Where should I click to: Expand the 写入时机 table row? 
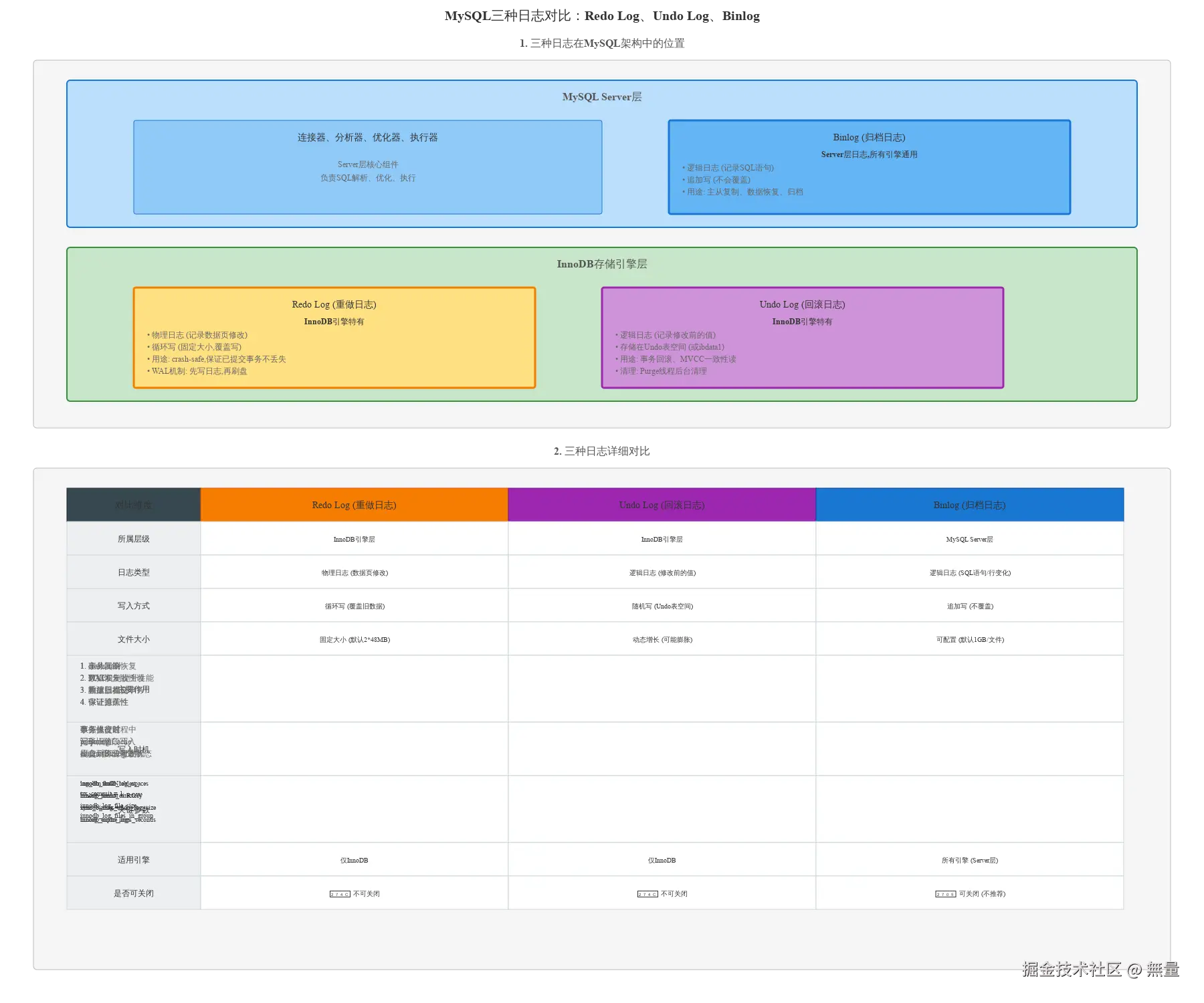point(132,748)
